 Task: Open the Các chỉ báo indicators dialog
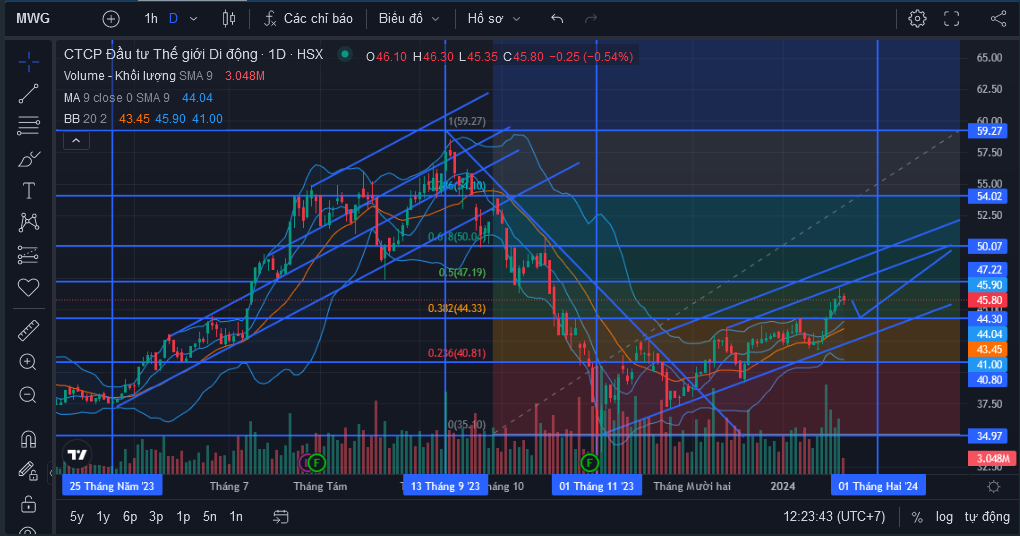pos(308,19)
